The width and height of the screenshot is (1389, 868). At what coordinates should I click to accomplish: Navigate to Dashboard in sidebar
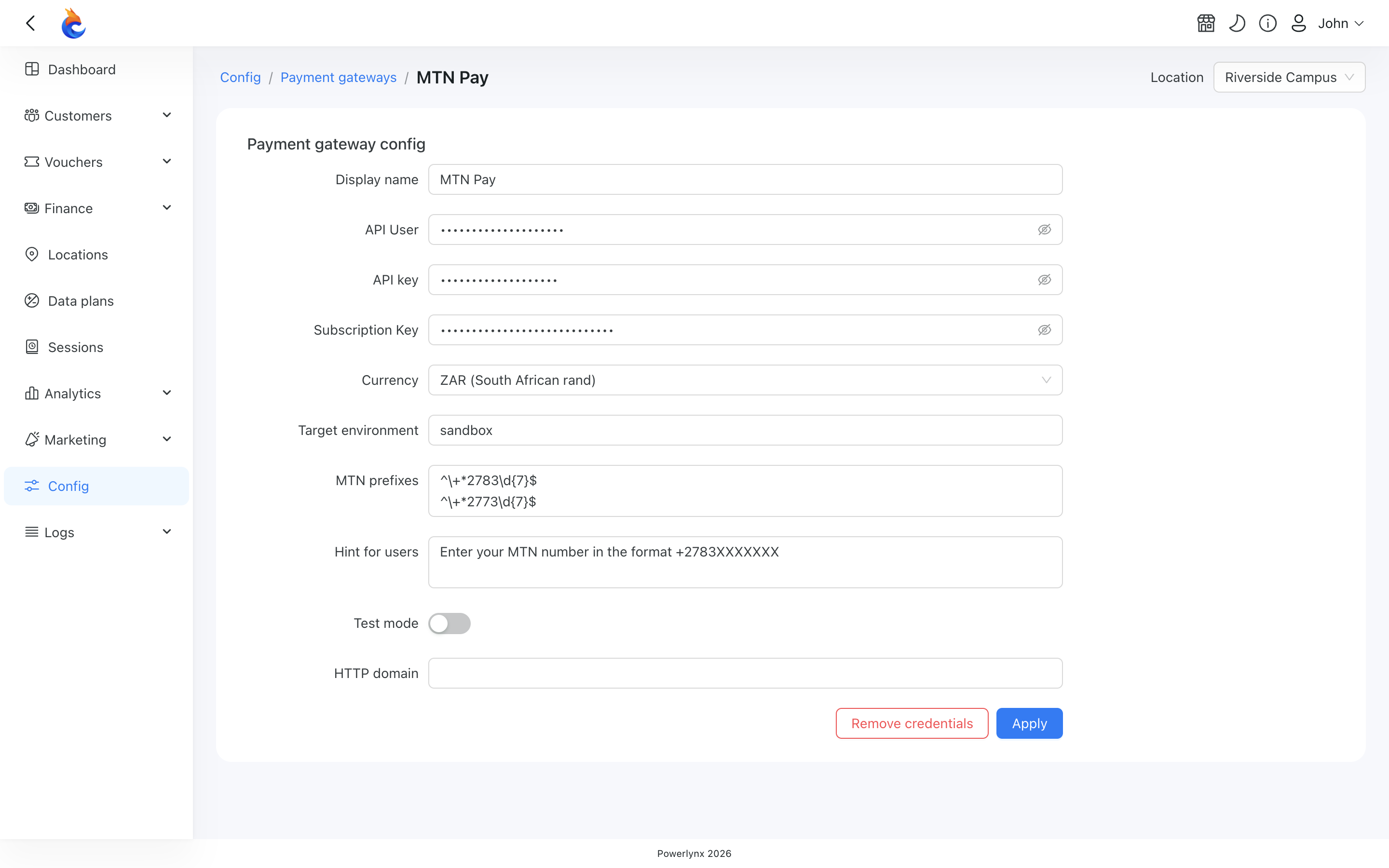96,69
